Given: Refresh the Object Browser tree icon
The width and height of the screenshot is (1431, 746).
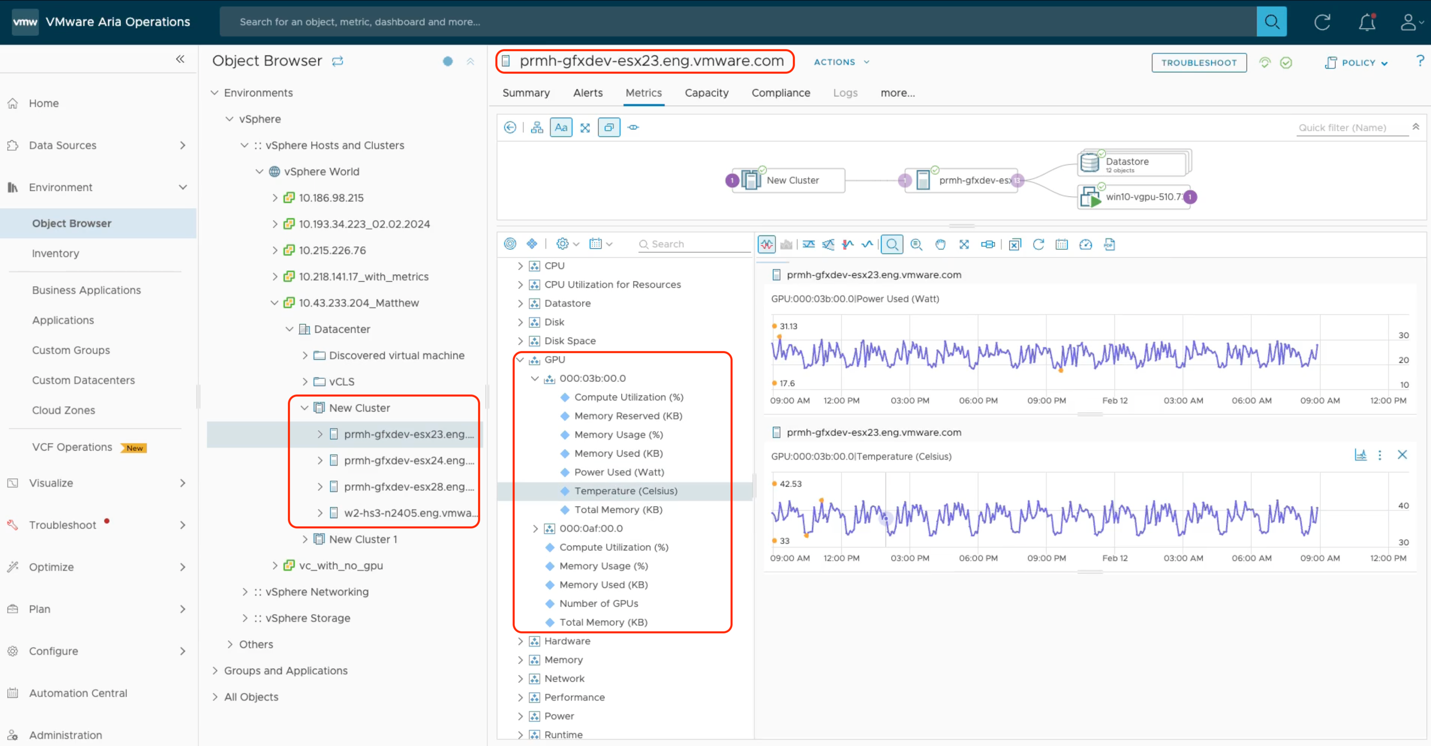Looking at the screenshot, I should click(x=338, y=61).
